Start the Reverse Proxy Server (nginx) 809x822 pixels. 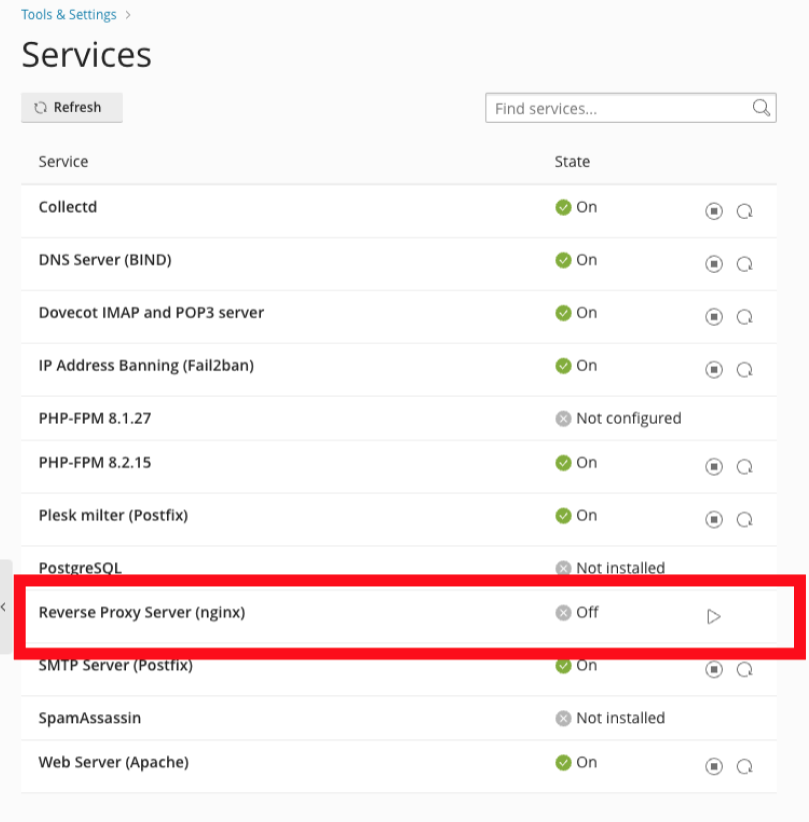714,616
